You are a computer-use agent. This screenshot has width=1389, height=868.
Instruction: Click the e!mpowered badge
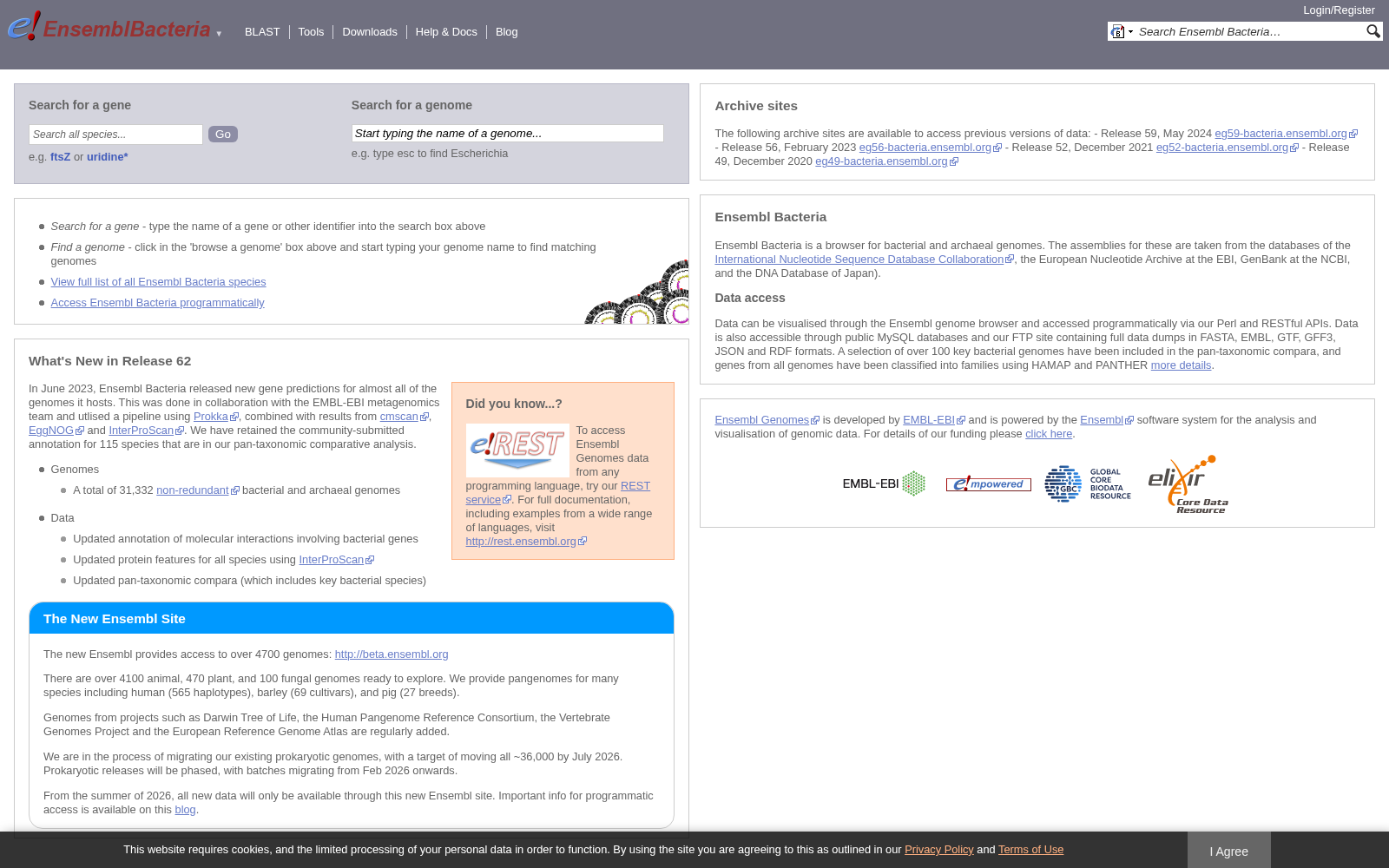click(x=988, y=484)
